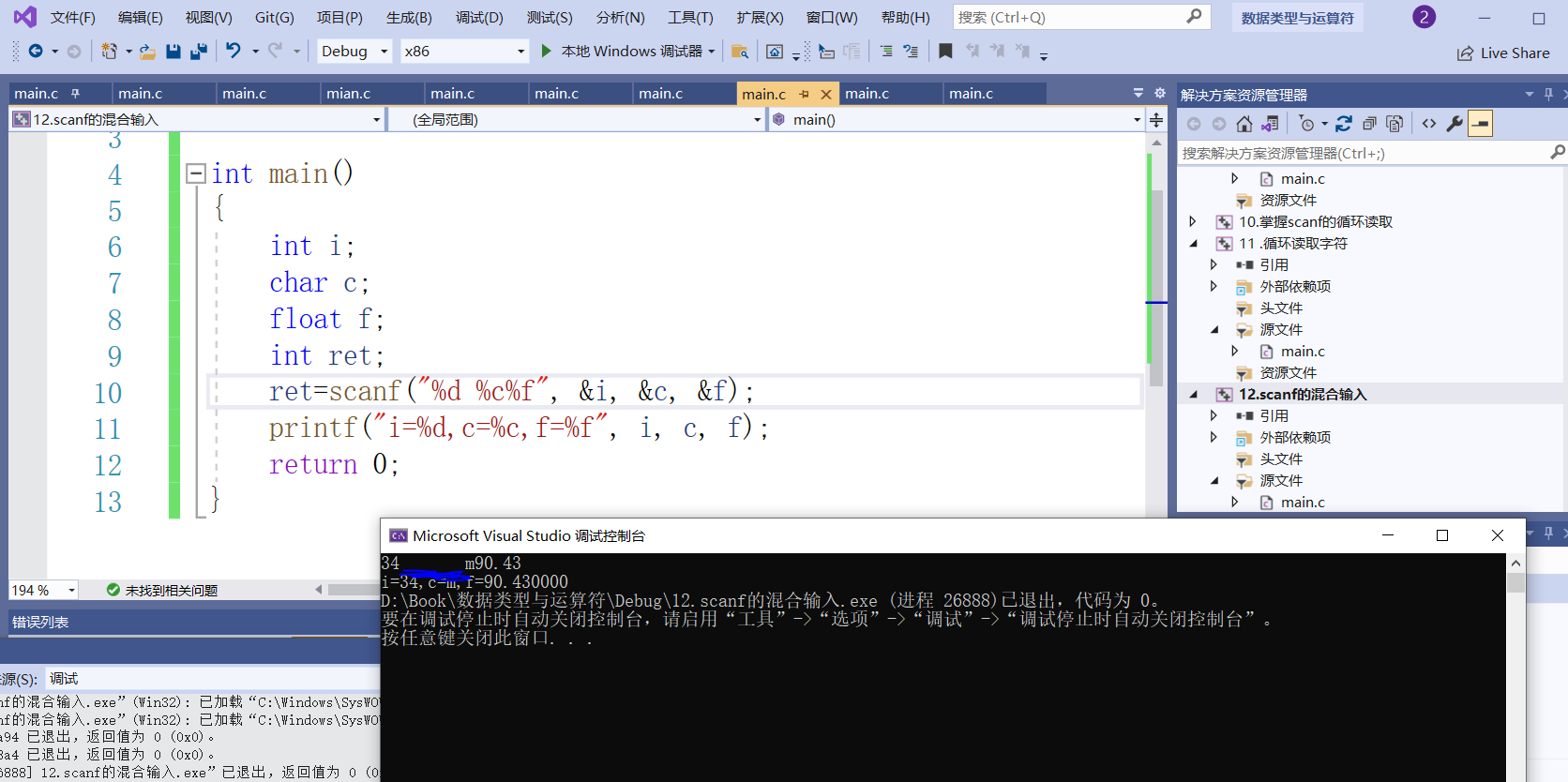The height and width of the screenshot is (782, 1568).
Task: Click the Find in Files folder-search icon
Action: (x=740, y=52)
